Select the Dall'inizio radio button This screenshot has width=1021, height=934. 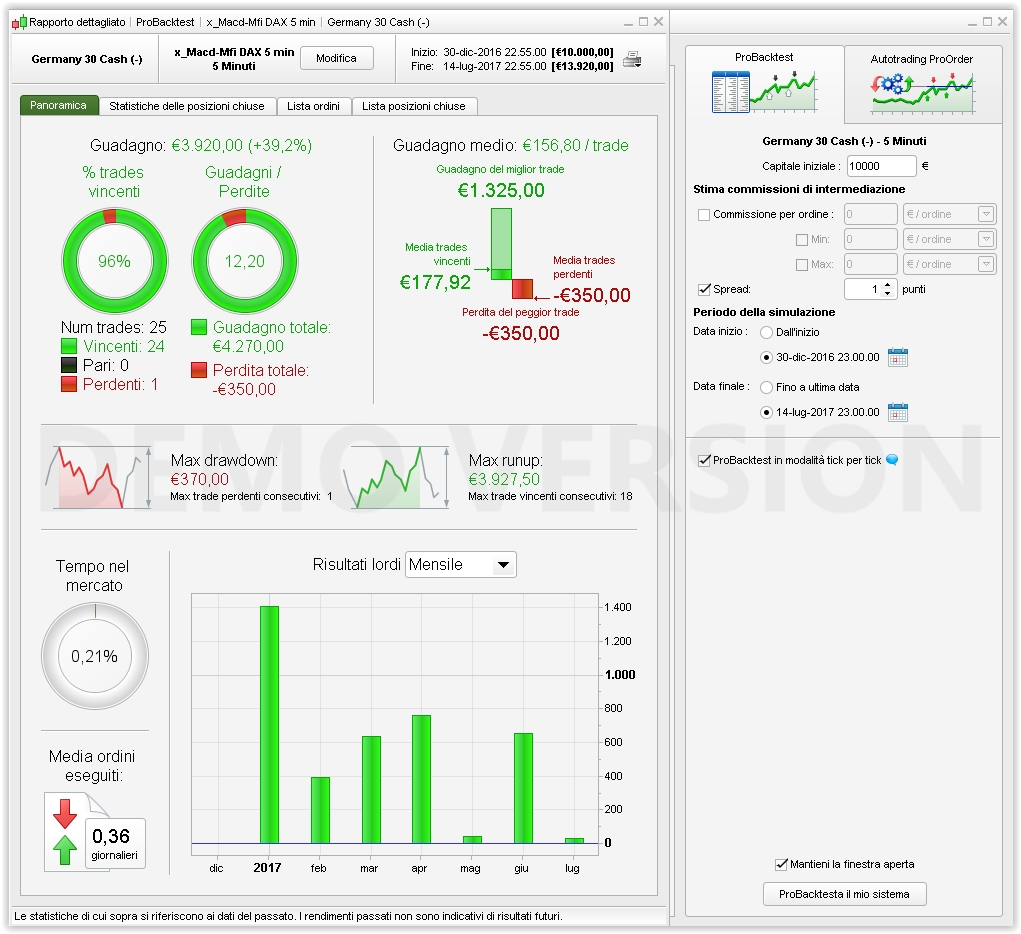pyautogui.click(x=766, y=332)
